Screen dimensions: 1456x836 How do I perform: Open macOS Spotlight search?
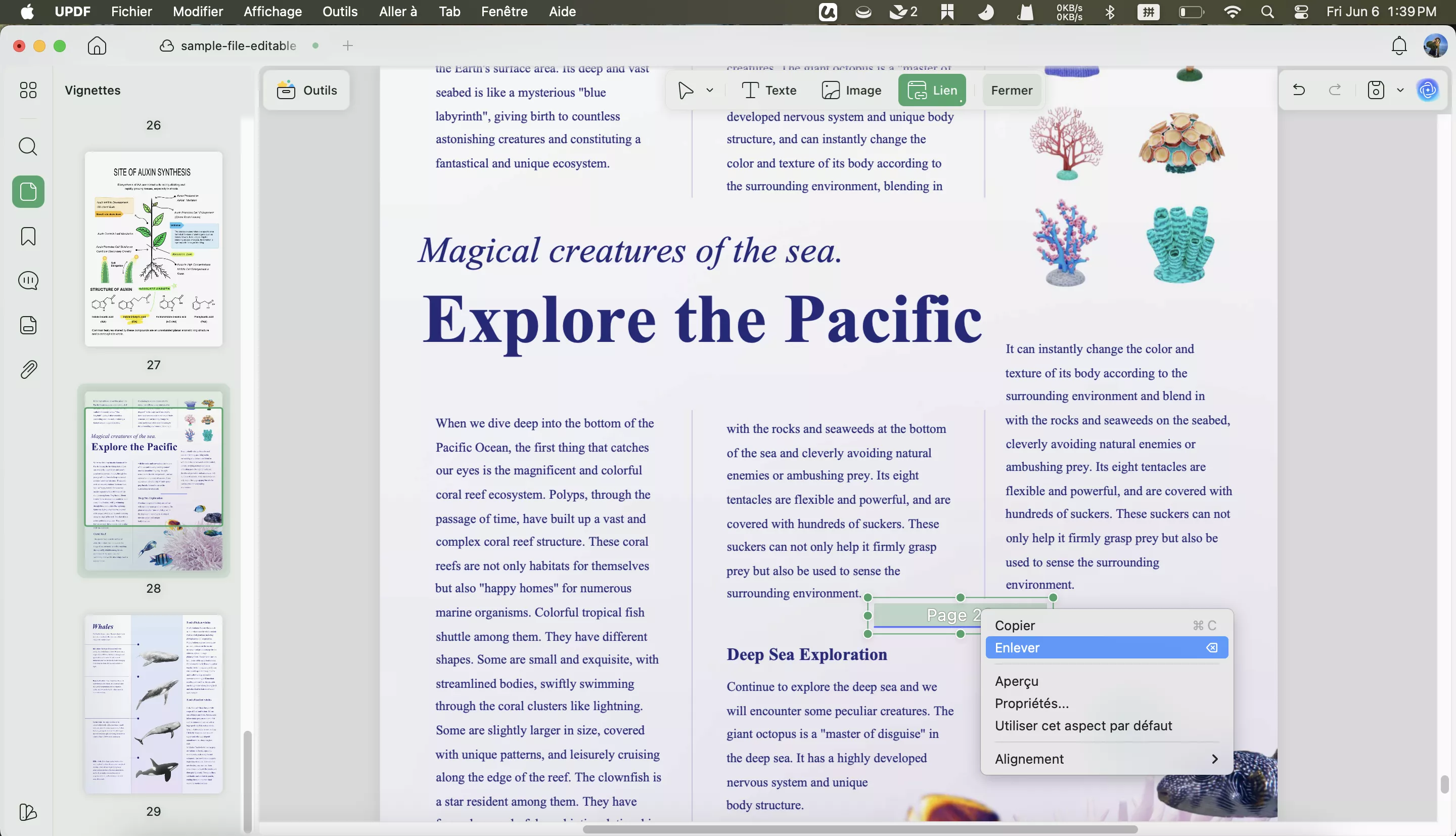pos(1267,12)
